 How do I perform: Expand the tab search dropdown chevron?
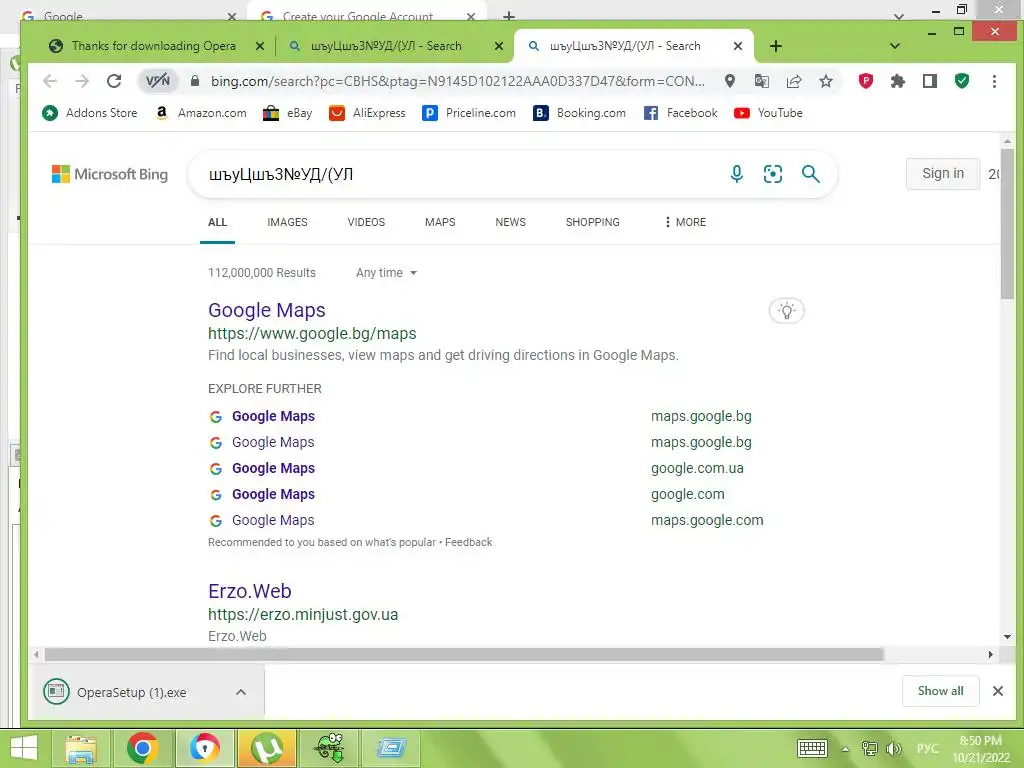point(895,46)
